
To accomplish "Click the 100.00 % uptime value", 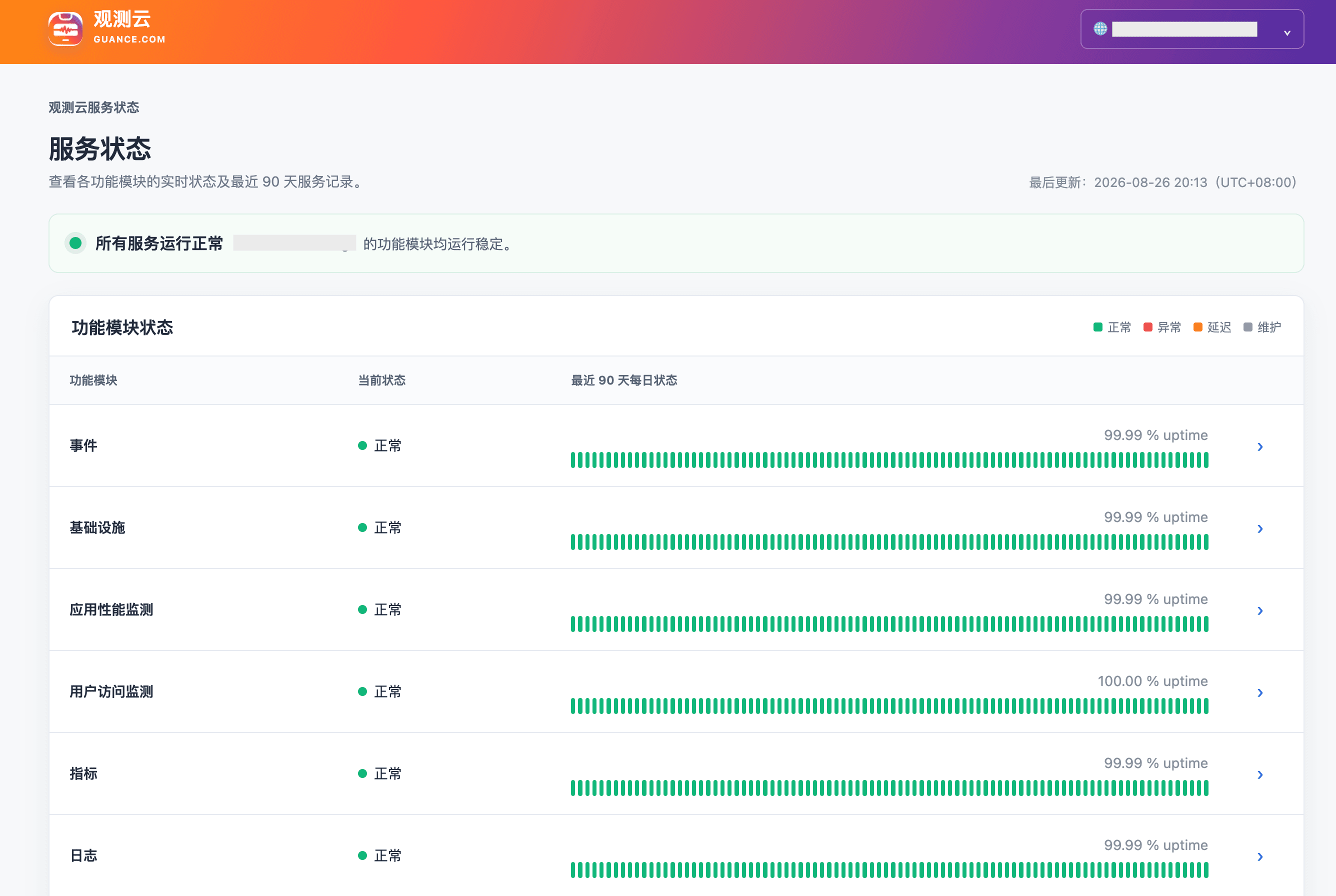I will tap(1152, 681).
